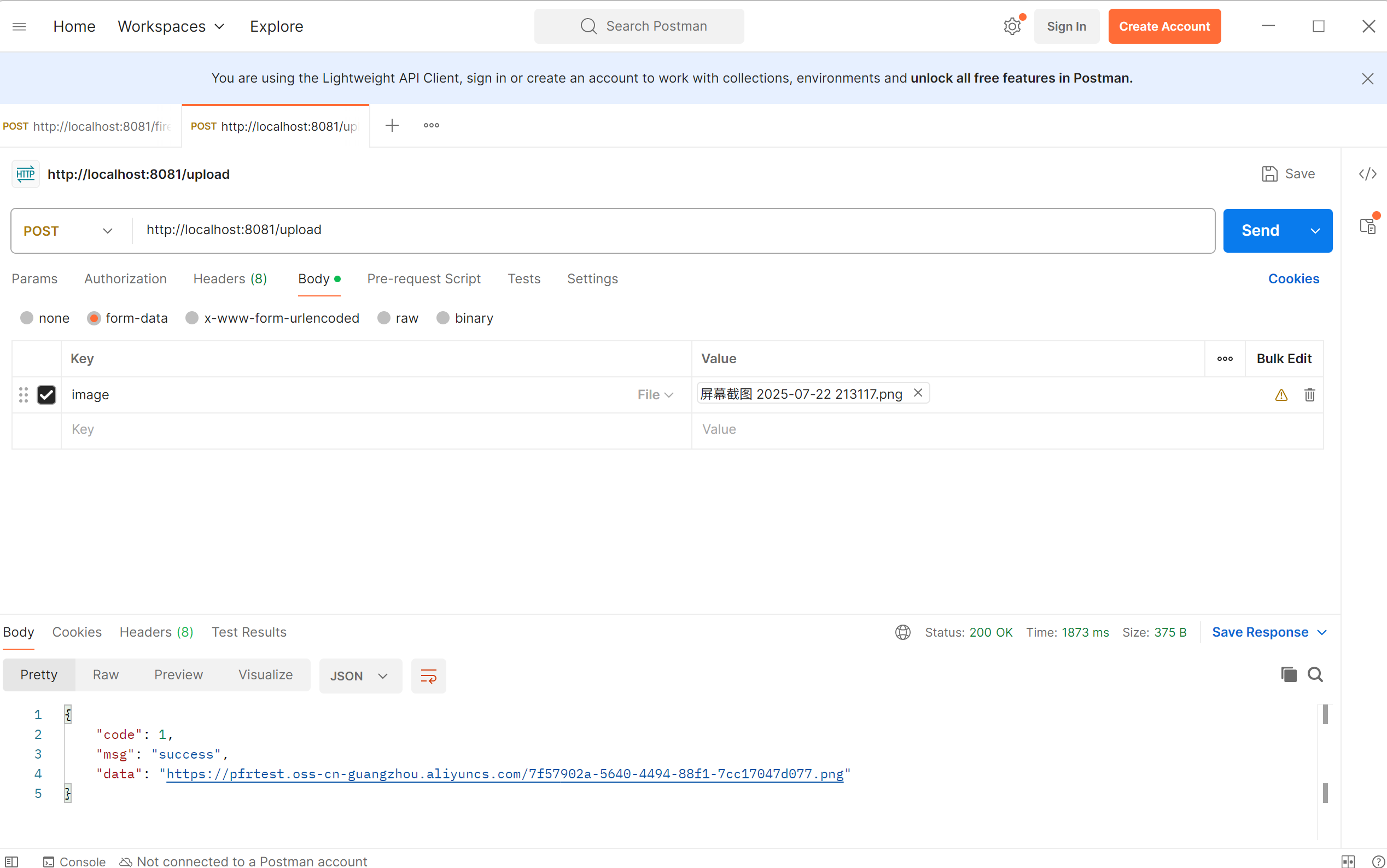The width and height of the screenshot is (1387, 868).
Task: Click the file warning triangle icon
Action: click(1281, 395)
